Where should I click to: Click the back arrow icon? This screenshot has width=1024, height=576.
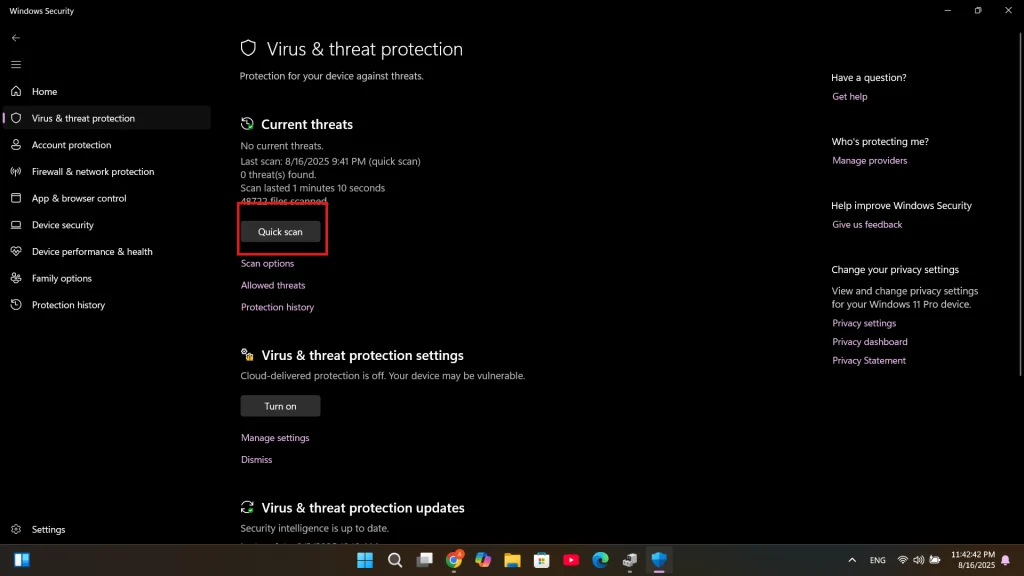[15, 38]
